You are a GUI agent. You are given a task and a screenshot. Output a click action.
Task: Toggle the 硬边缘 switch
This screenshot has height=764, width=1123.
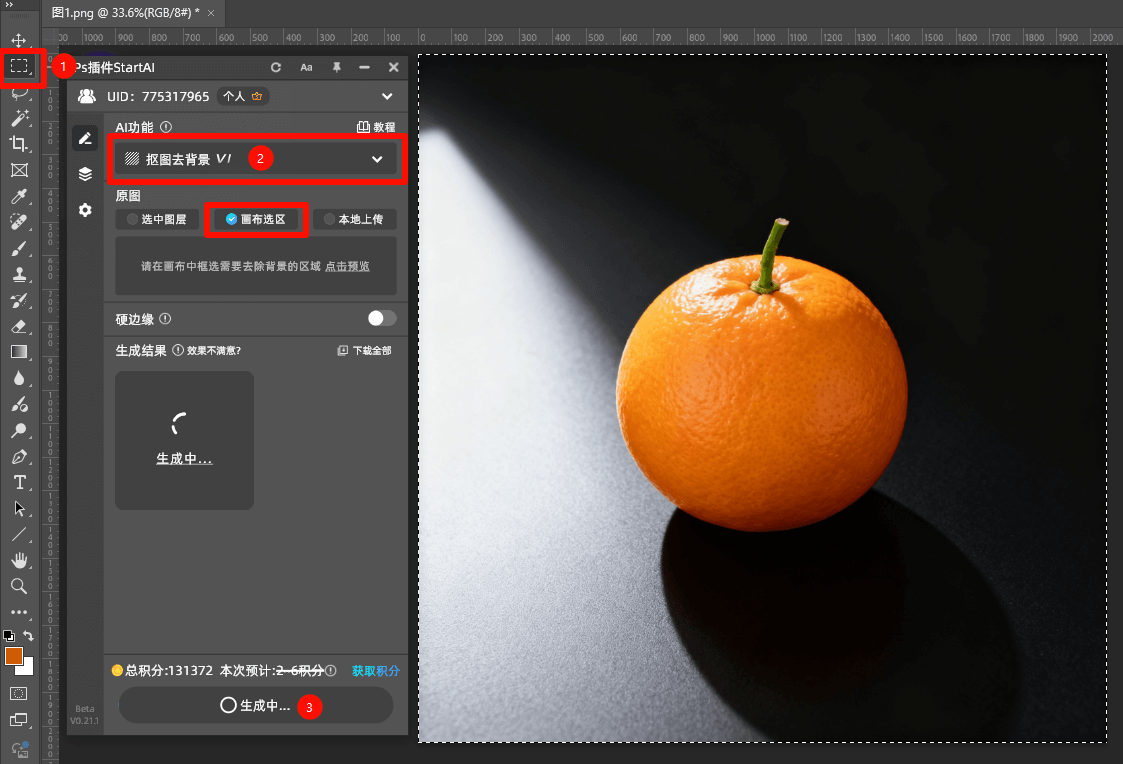point(381,319)
